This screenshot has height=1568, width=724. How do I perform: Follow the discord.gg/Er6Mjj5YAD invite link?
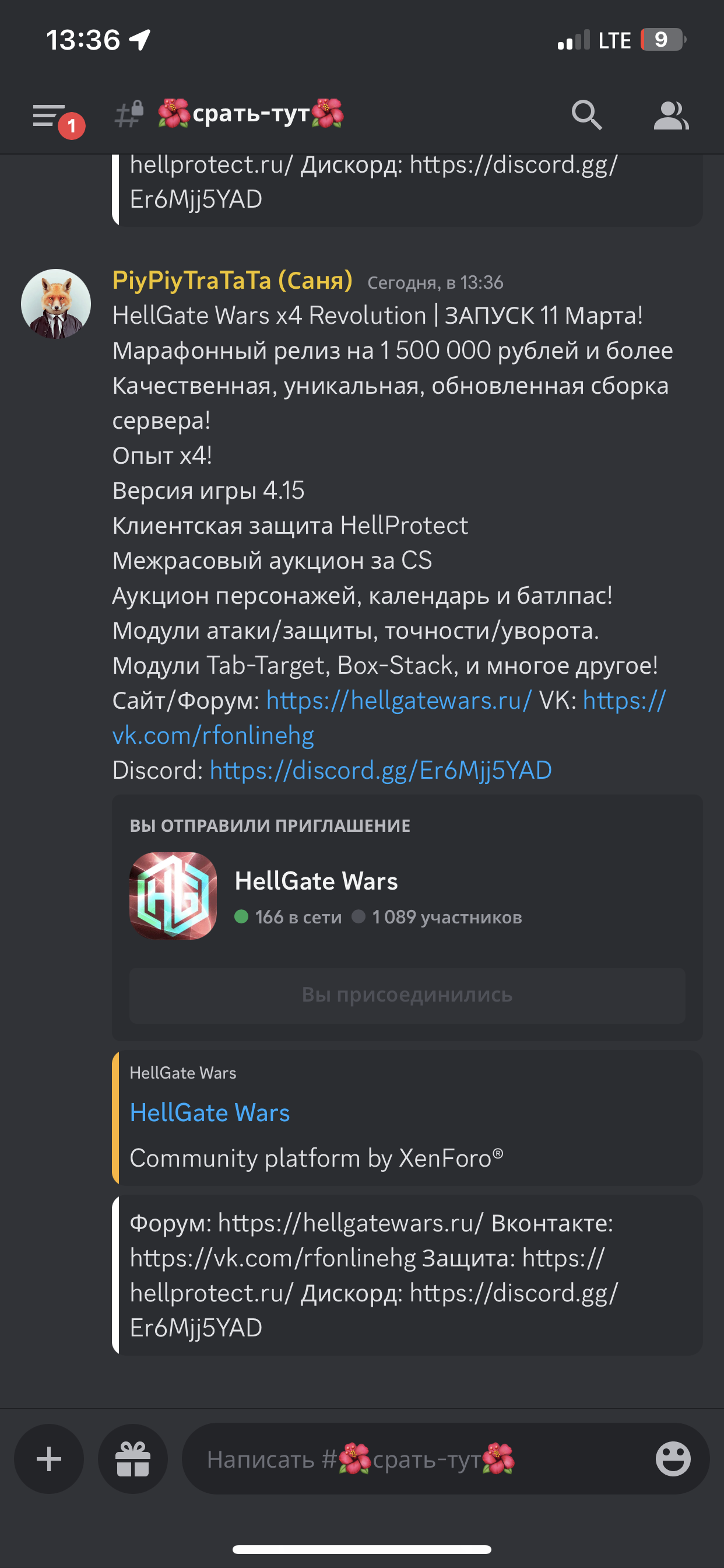[381, 770]
